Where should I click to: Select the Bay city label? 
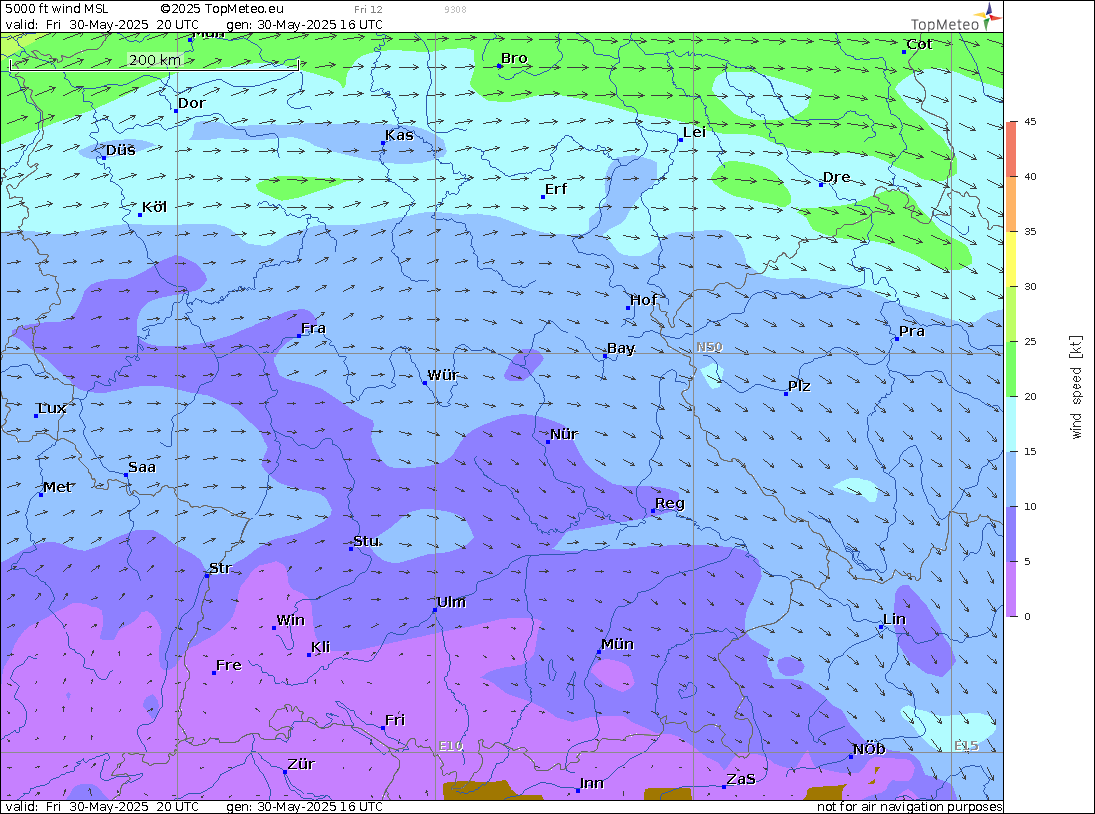621,349
